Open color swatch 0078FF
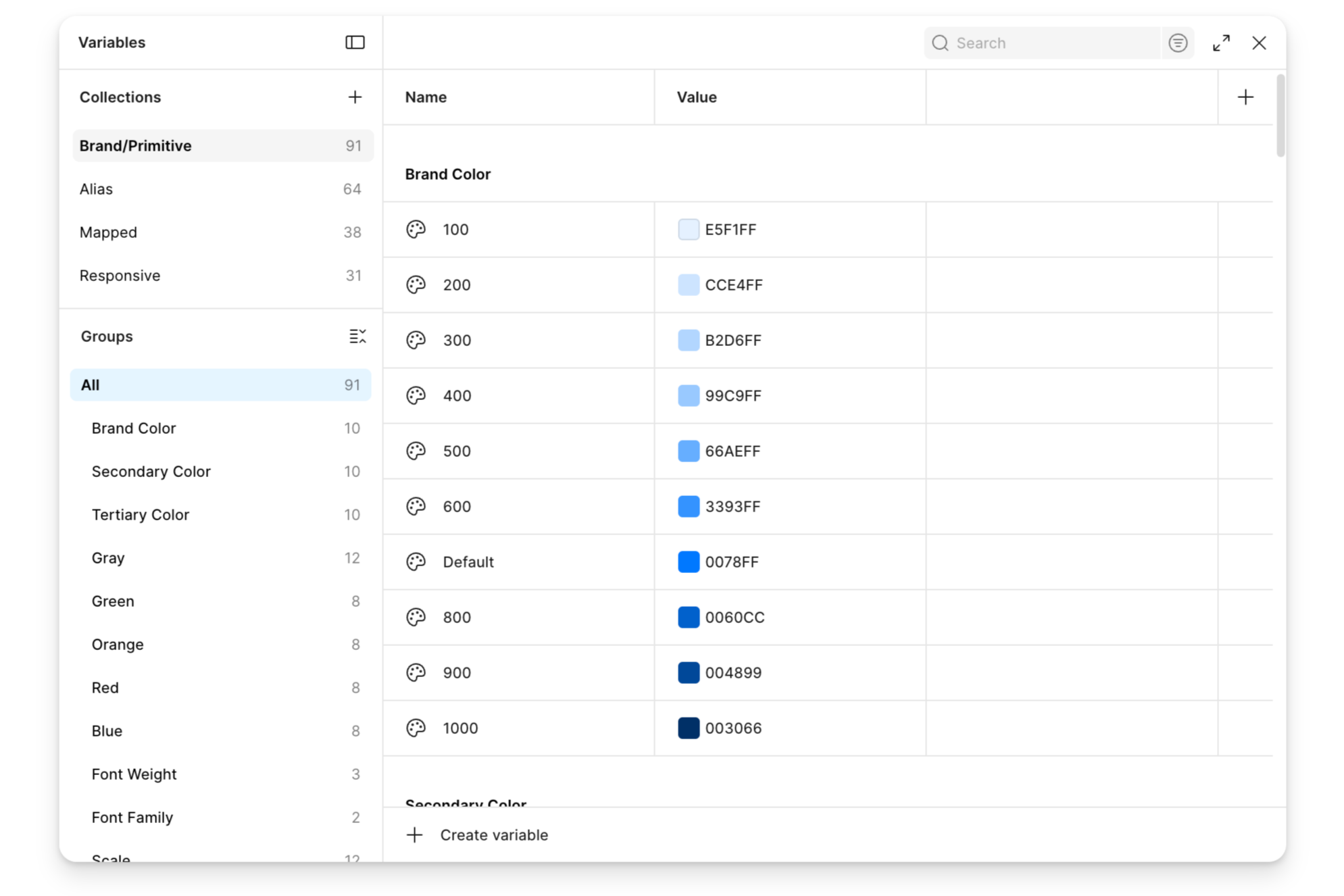1344x896 pixels. tap(688, 562)
